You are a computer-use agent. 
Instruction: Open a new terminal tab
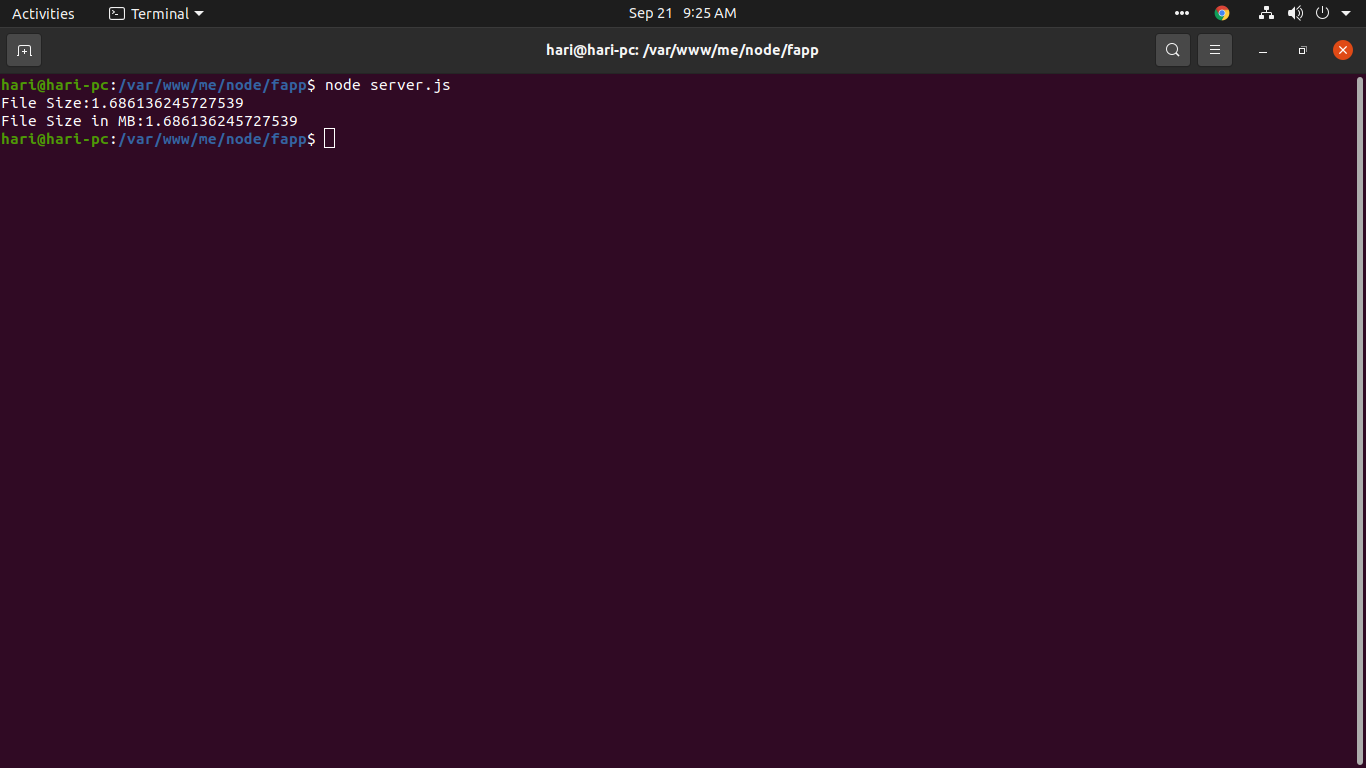tap(23, 49)
